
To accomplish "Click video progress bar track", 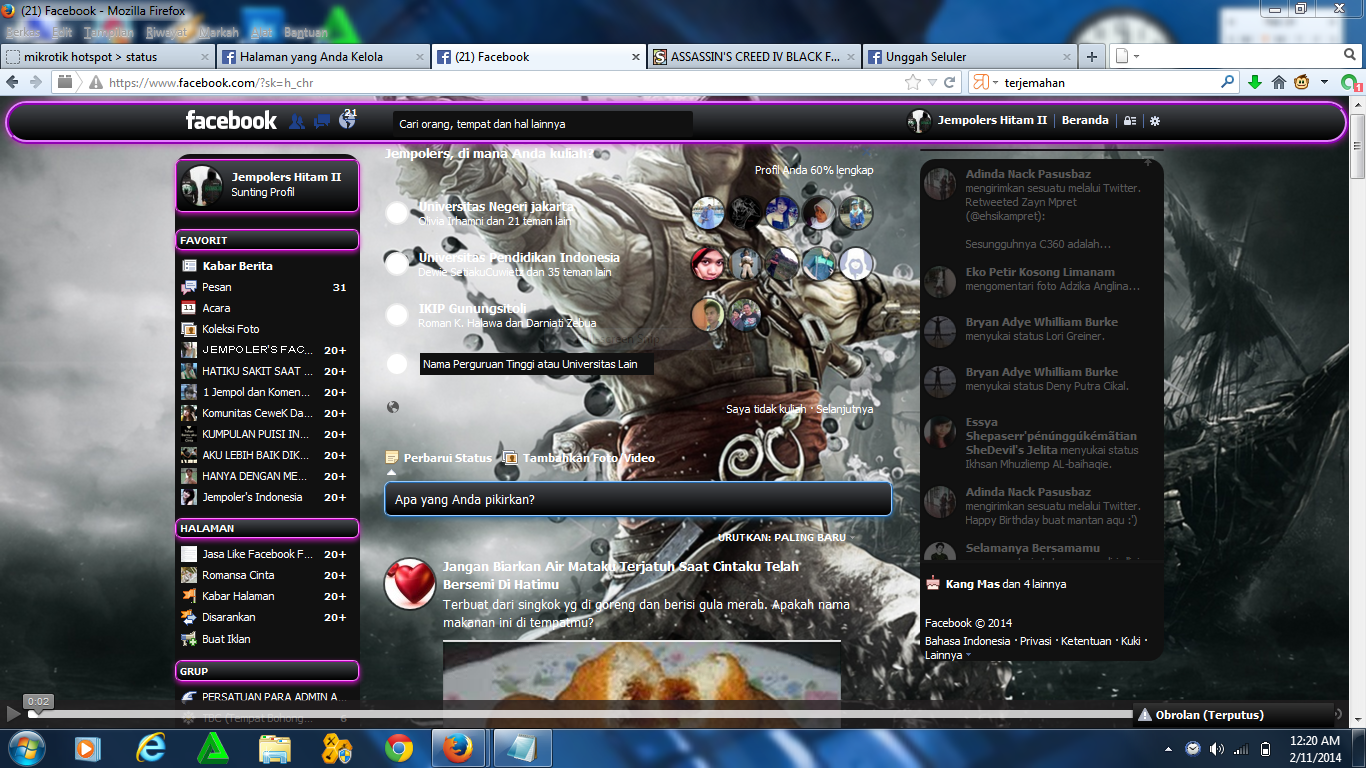I will tap(580, 714).
